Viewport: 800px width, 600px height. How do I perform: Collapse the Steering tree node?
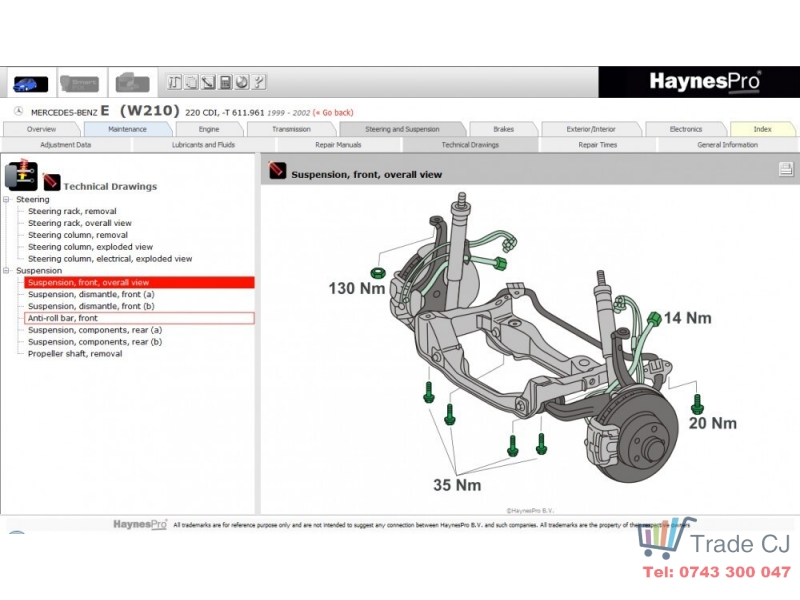pos(7,199)
